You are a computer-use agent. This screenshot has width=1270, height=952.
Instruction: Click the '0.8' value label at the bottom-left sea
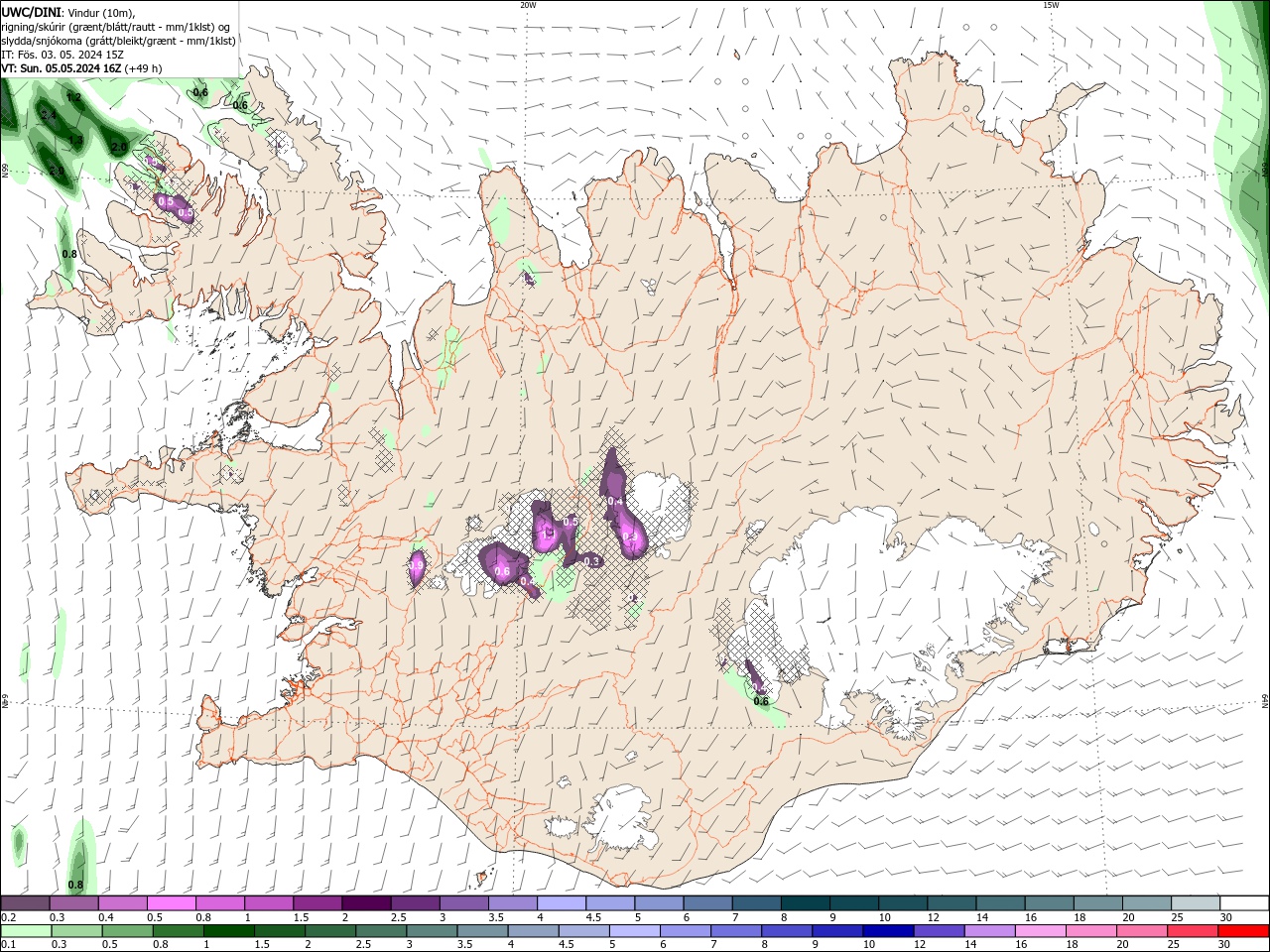75,885
